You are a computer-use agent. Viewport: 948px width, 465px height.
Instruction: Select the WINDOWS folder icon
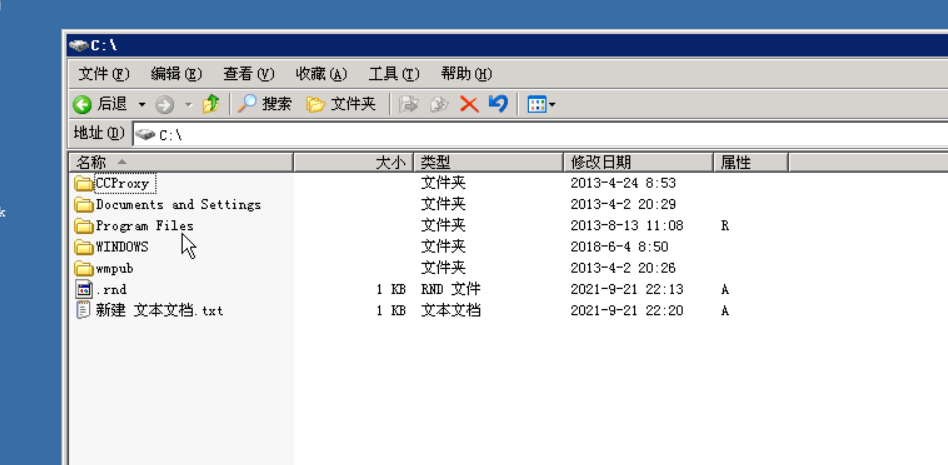(x=84, y=247)
